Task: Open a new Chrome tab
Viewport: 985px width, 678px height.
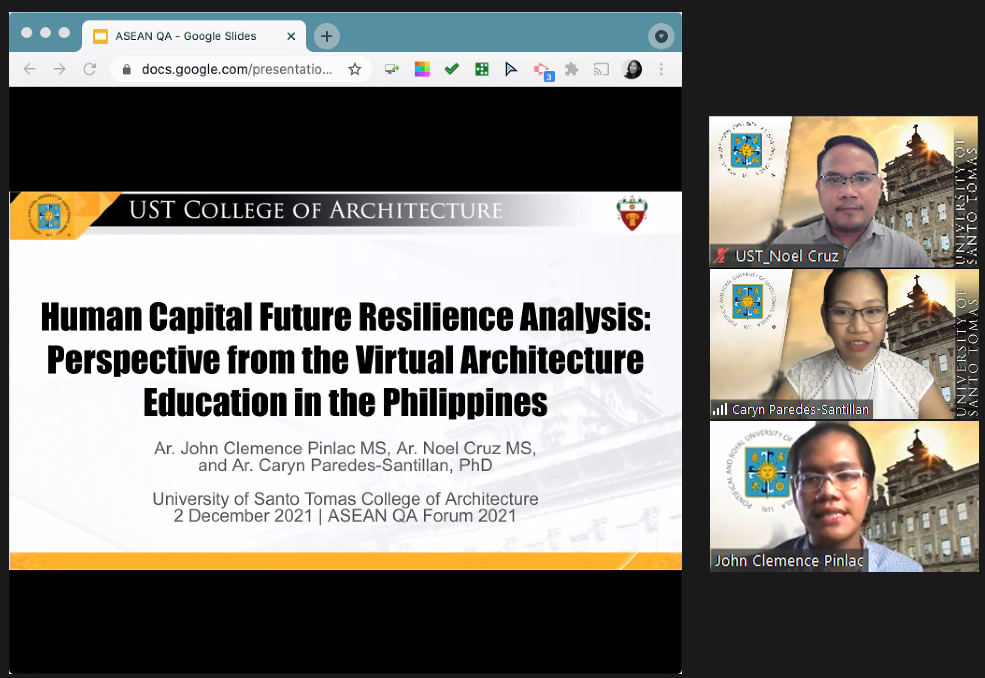Action: [x=327, y=36]
